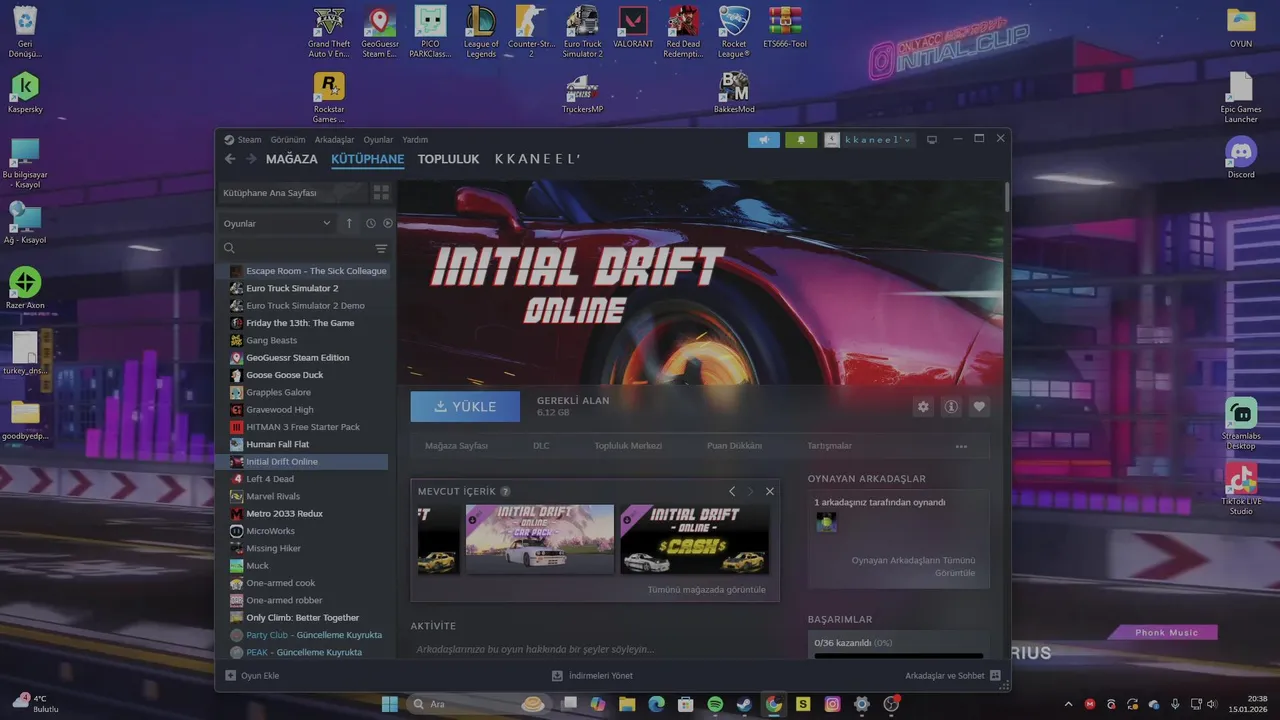
Task: Open the Görünüm menu
Action: (288, 140)
